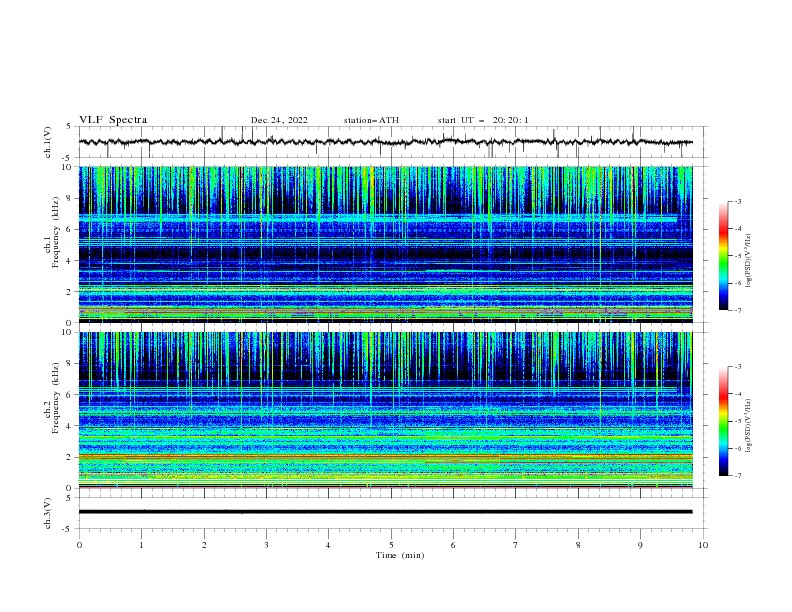Click the upper color scale bar
792x612 pixels.
pos(723,256)
